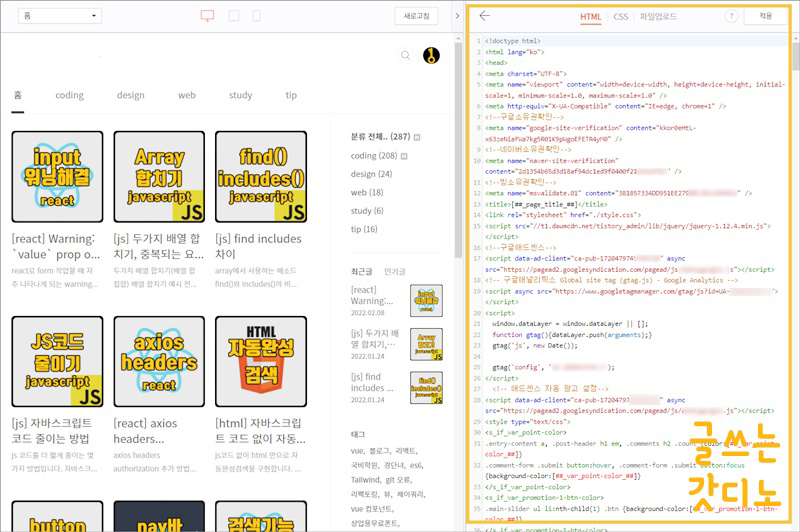Open recent post [js] find includes in sidebar
Viewport: 800px width, 532px height.
(x=372, y=382)
